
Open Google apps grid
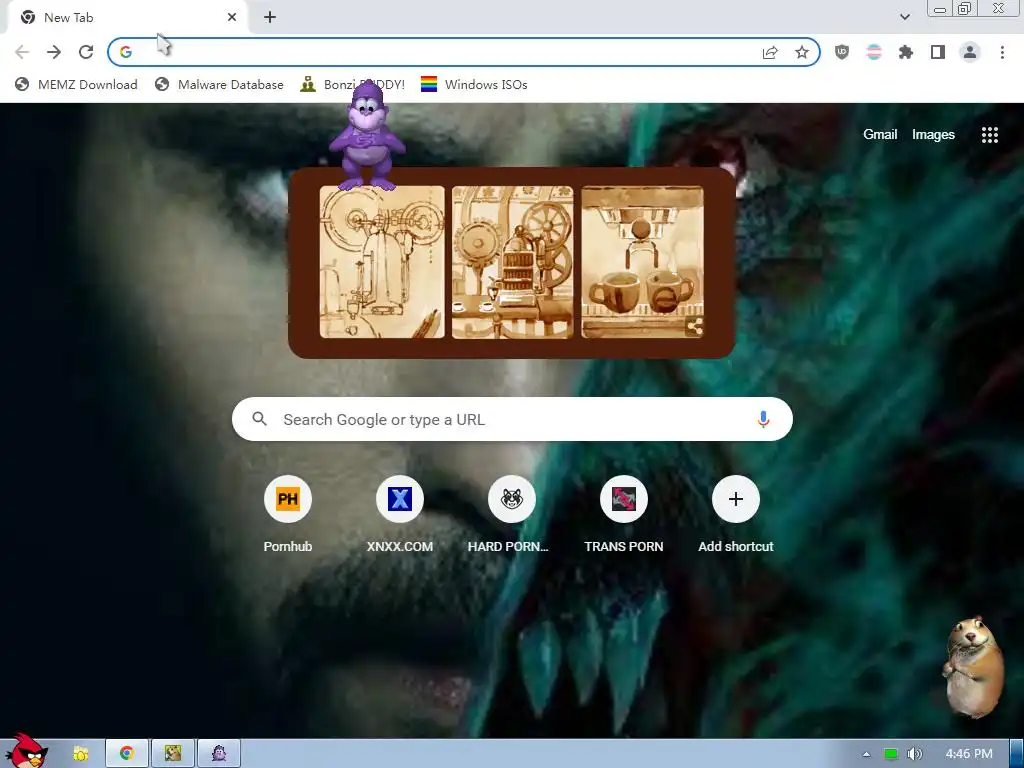[989, 135]
